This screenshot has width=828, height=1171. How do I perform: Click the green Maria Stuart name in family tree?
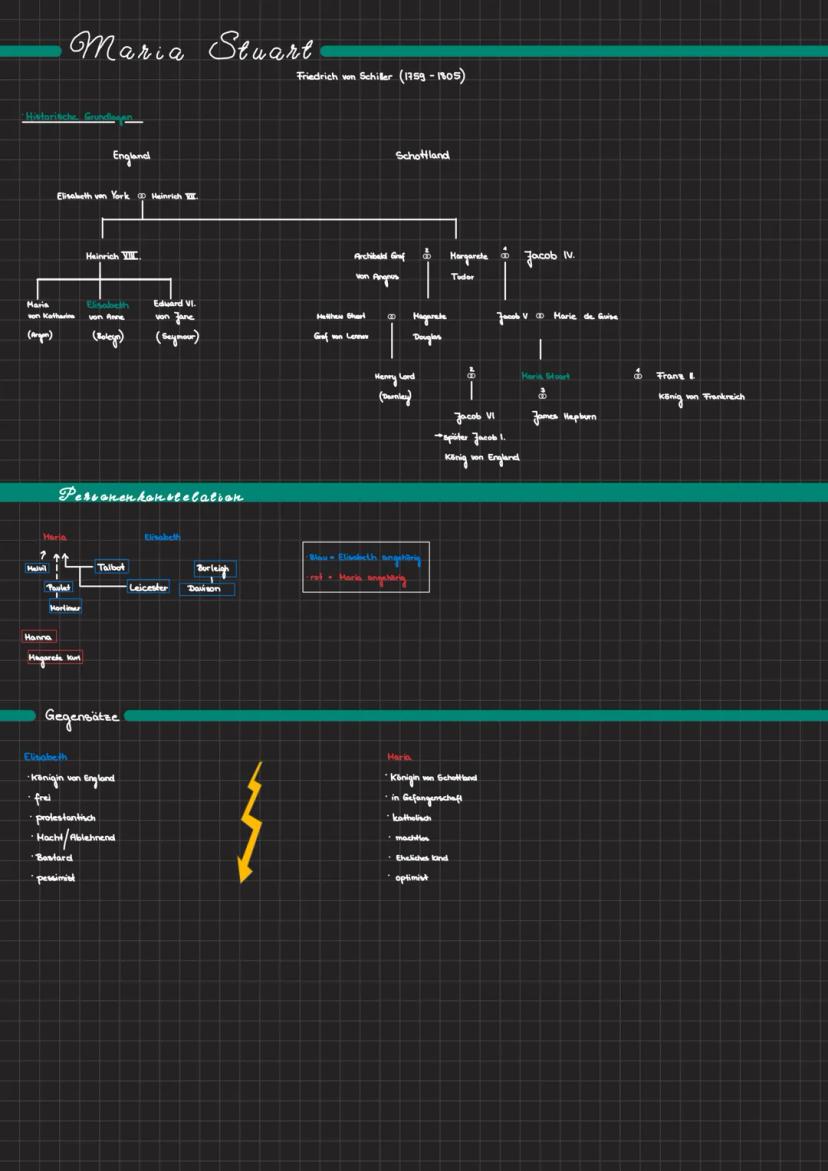[x=545, y=377]
